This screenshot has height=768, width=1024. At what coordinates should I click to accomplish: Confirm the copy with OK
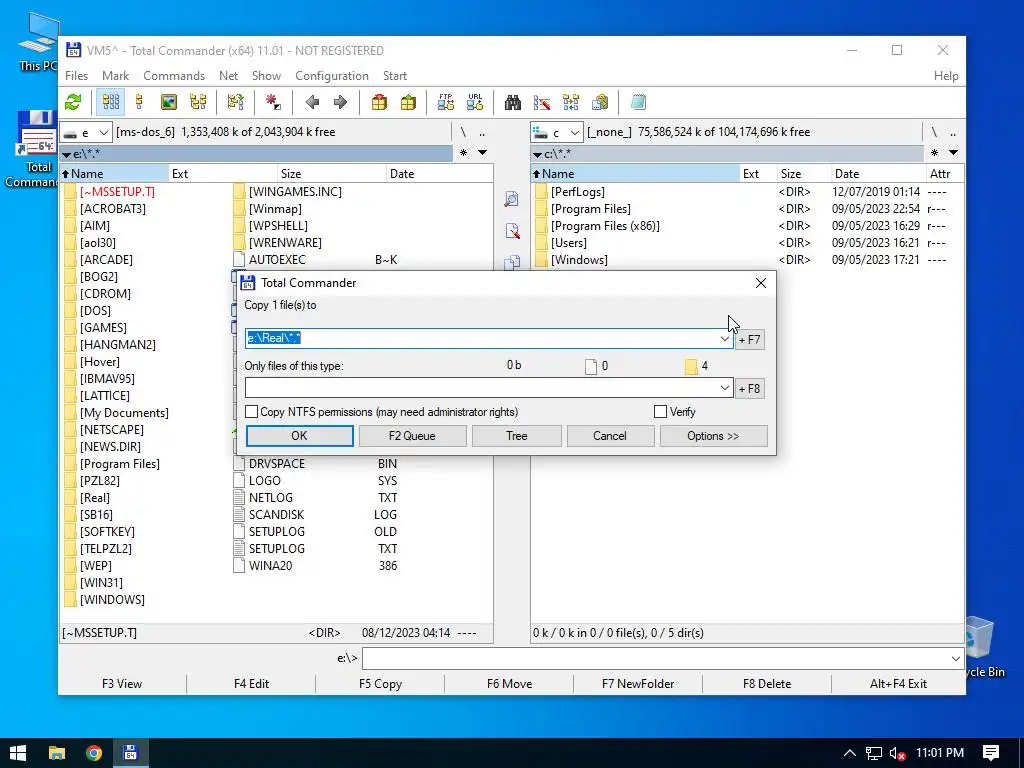299,436
